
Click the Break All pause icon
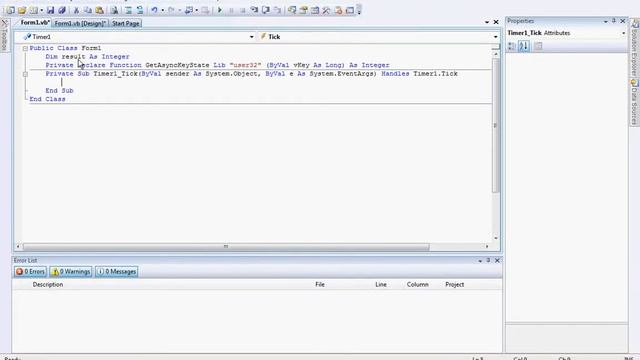click(231, 10)
